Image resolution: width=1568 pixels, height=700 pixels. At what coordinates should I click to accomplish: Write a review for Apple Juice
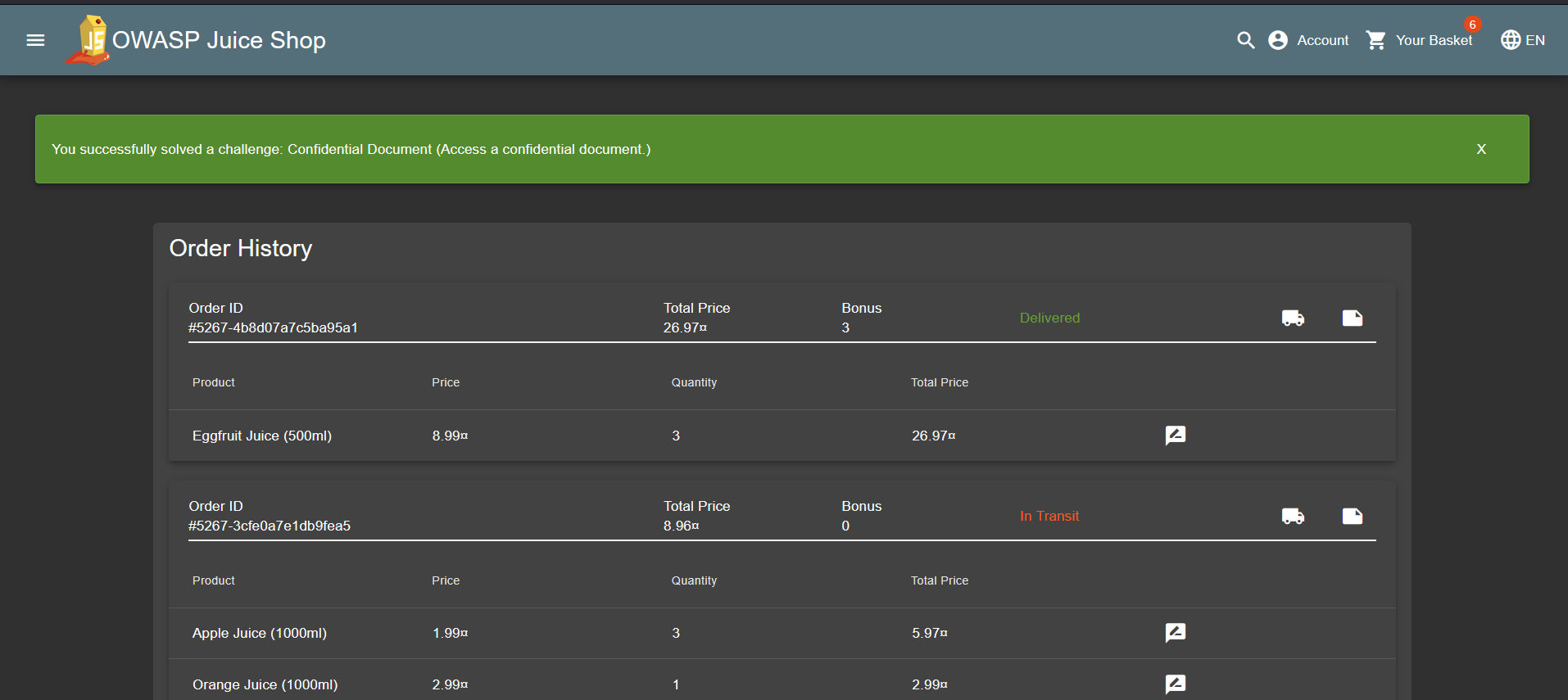click(1175, 633)
